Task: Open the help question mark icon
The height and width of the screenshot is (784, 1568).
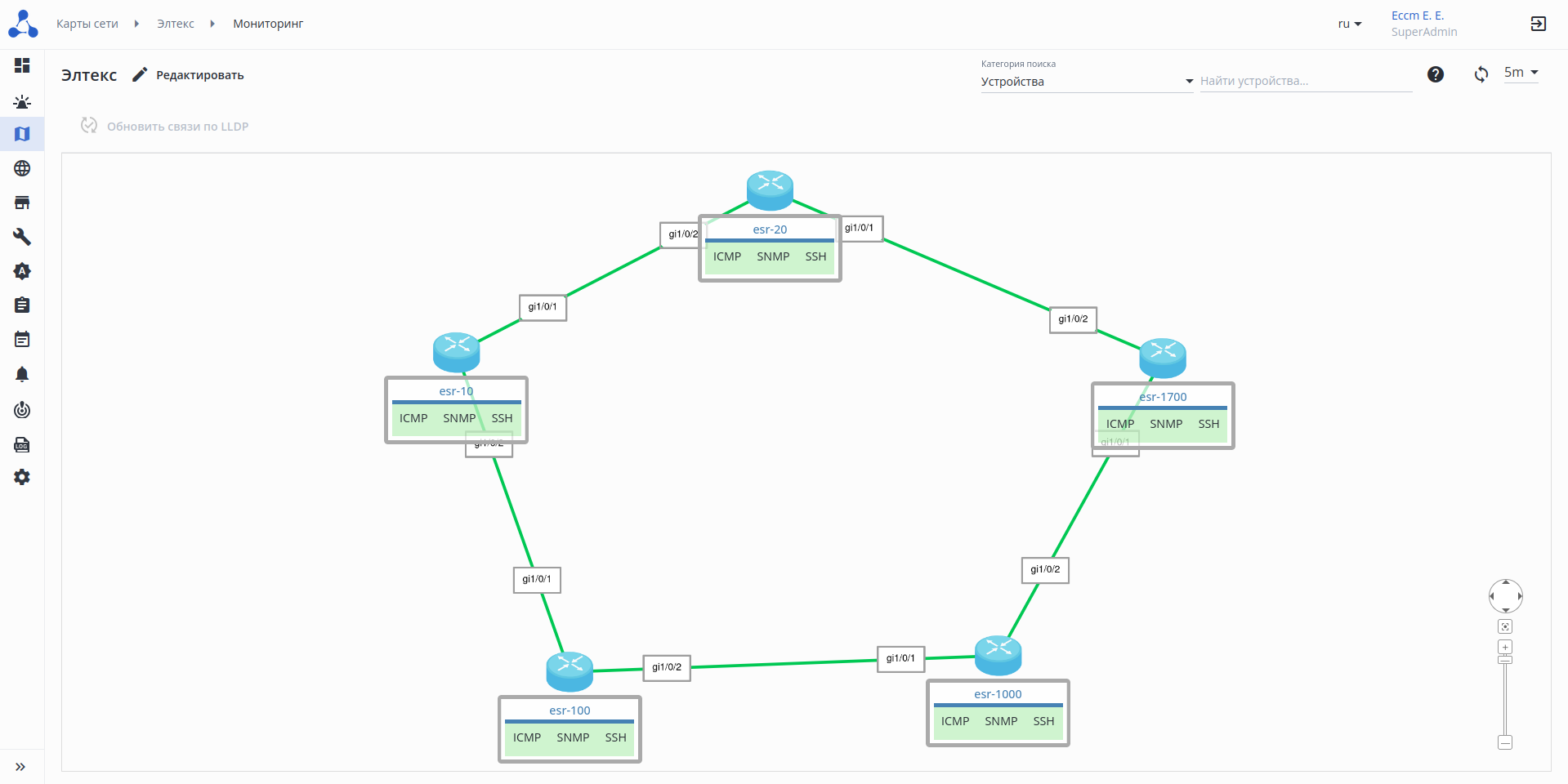Action: tap(1436, 74)
